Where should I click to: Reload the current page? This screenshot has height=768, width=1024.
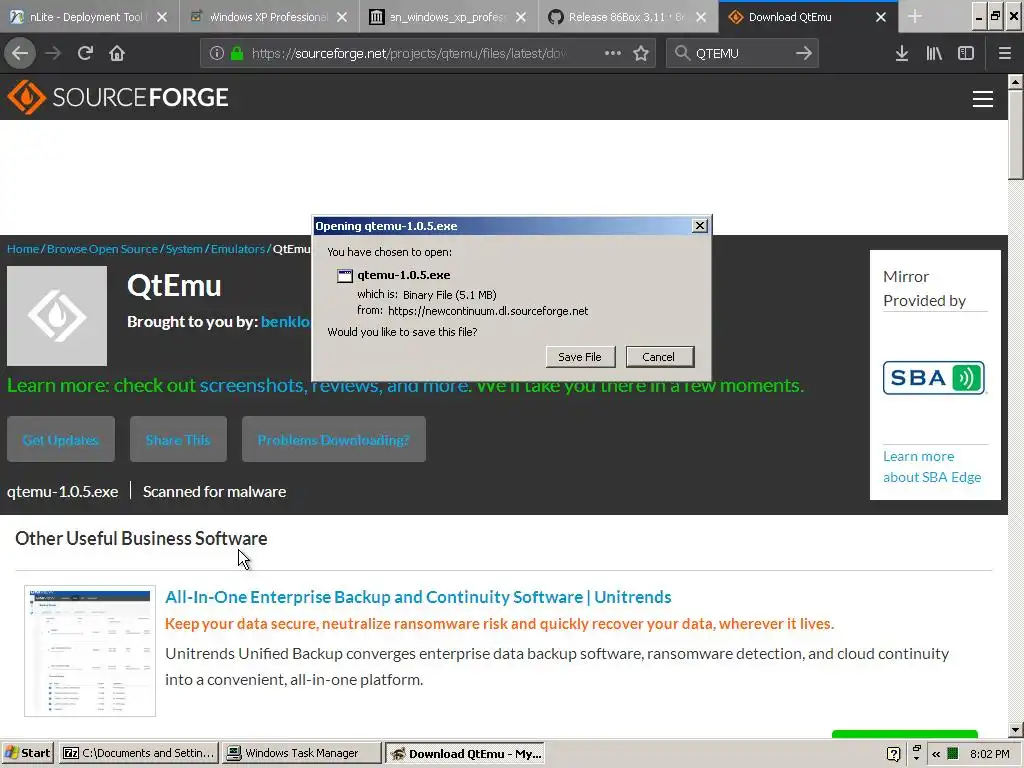coord(85,53)
